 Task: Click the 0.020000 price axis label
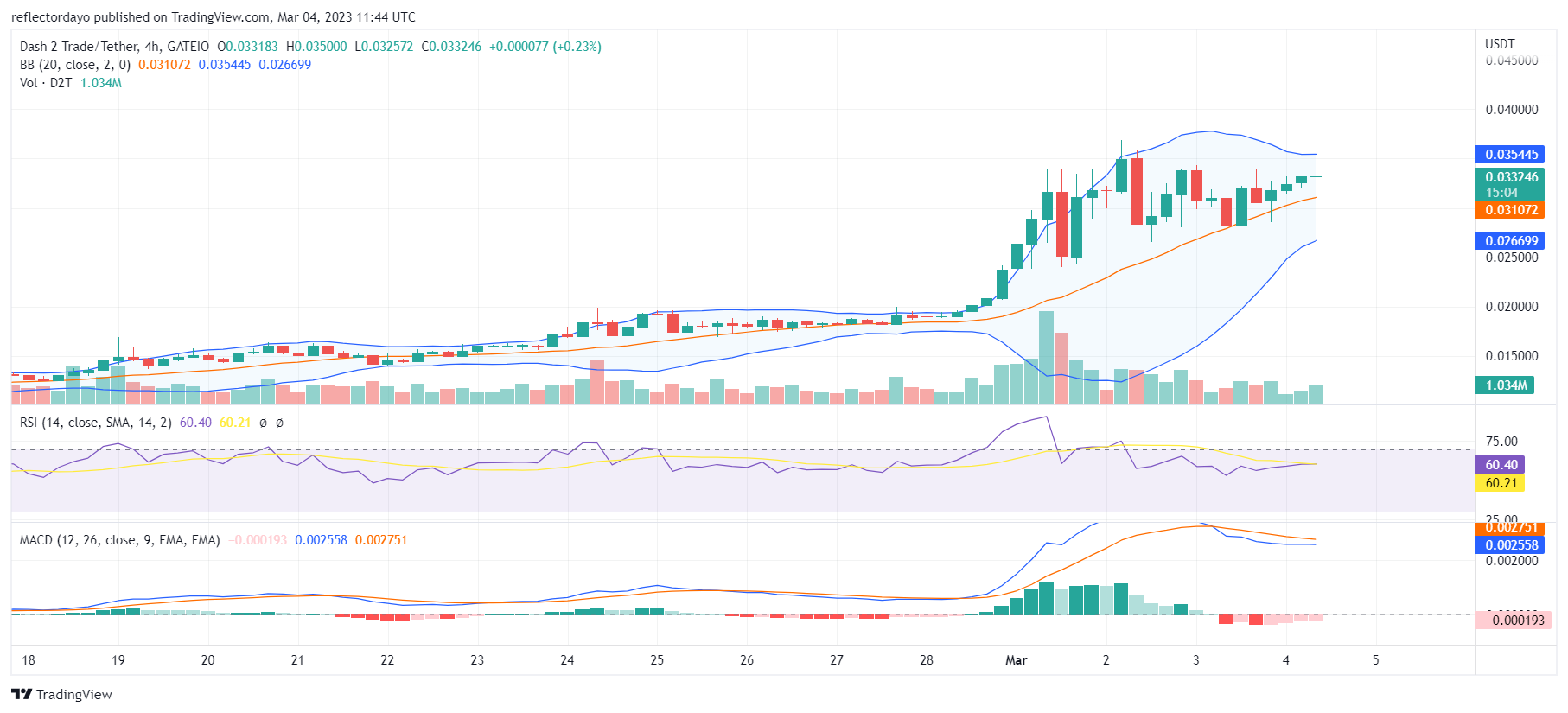[x=1512, y=307]
